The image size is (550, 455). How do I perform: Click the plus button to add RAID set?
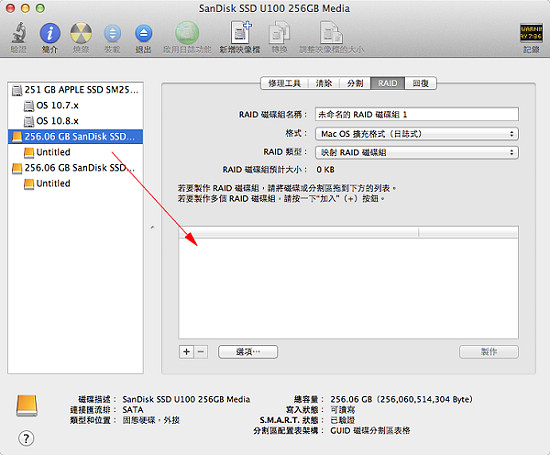186,352
